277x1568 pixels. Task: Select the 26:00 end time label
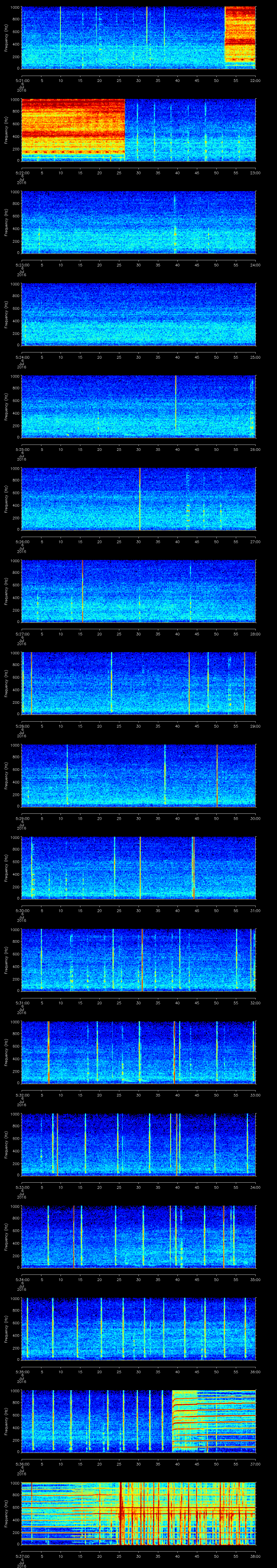(255, 449)
